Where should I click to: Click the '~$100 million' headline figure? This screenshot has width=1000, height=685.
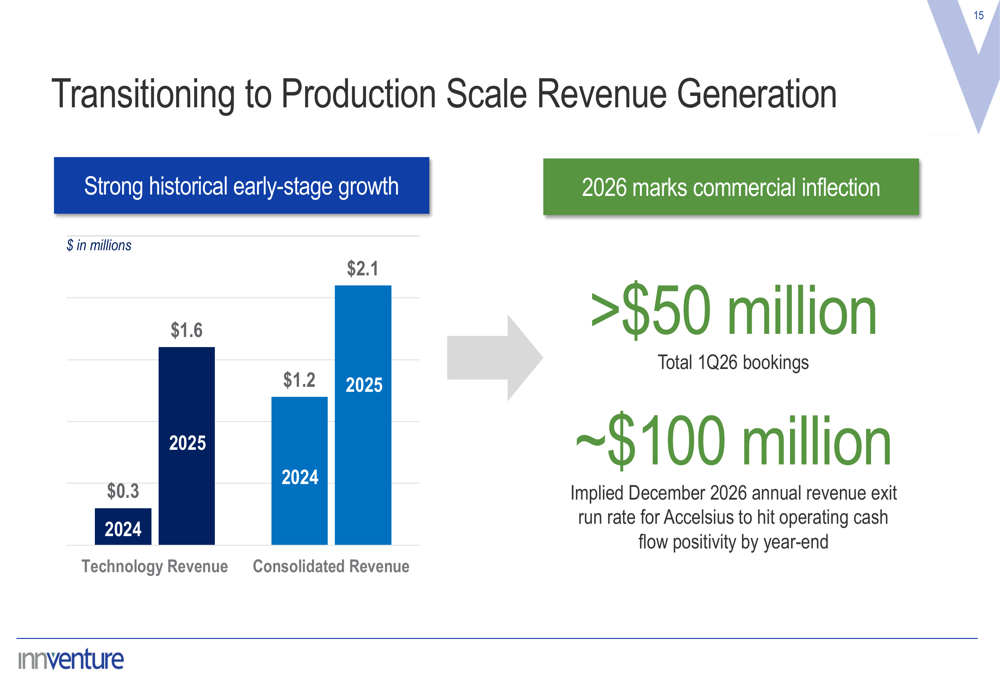(733, 441)
